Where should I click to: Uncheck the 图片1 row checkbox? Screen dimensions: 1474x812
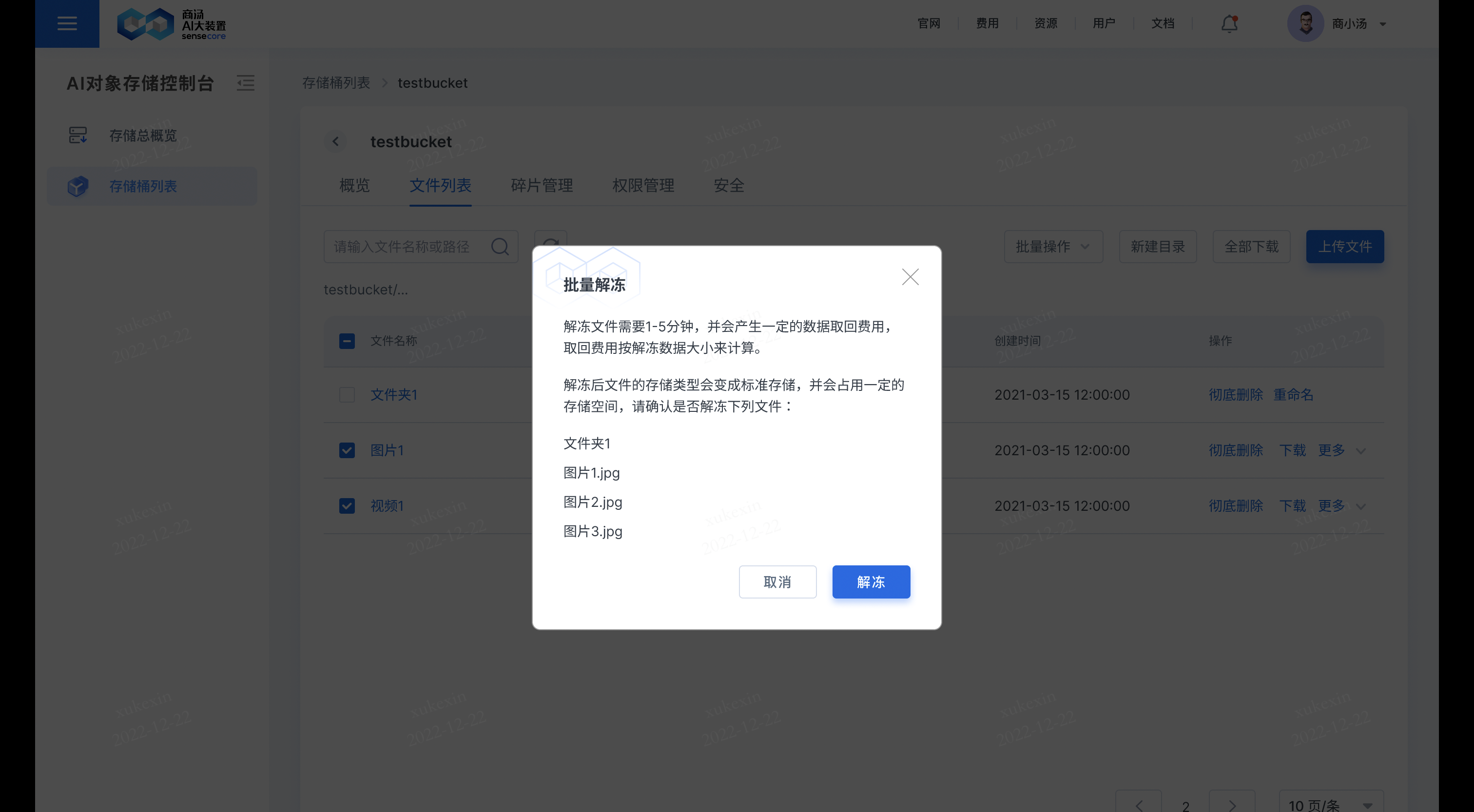tap(347, 450)
